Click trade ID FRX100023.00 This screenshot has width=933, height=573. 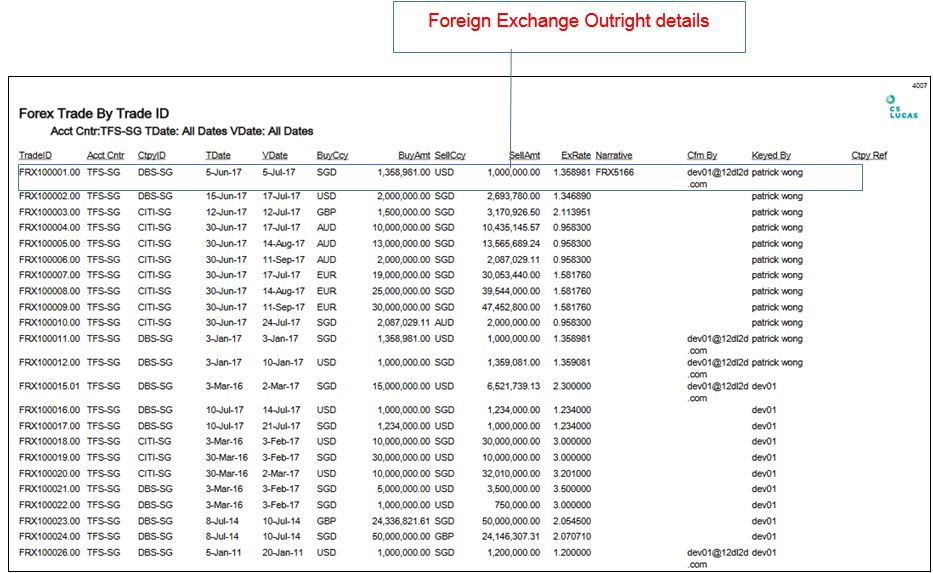click(49, 520)
